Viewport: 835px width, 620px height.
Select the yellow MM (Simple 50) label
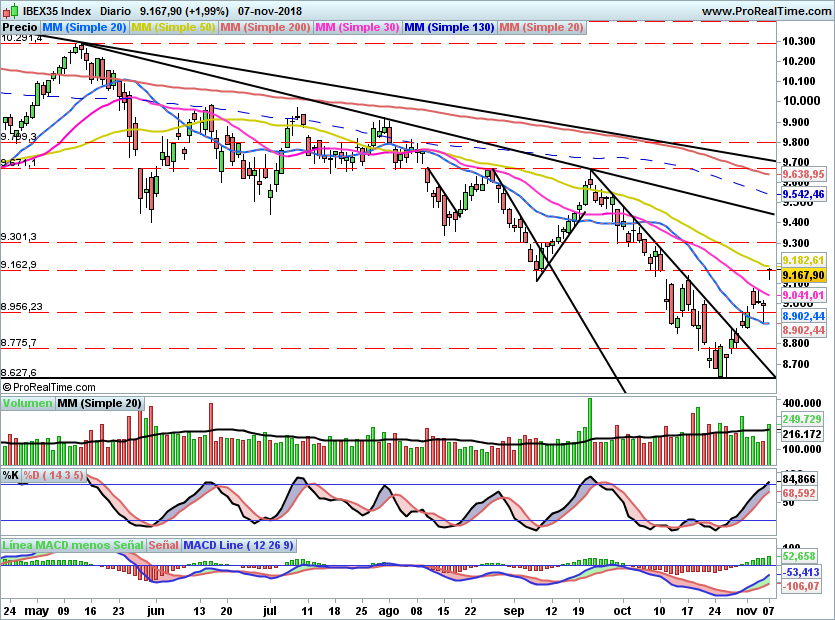tap(173, 27)
